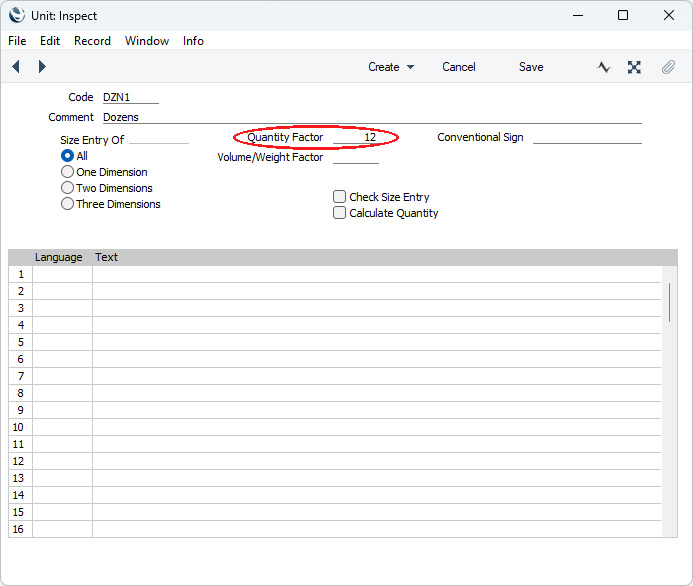Screen dimensions: 693x586
Task: Select row number 16 in the table
Action: click(x=21, y=529)
